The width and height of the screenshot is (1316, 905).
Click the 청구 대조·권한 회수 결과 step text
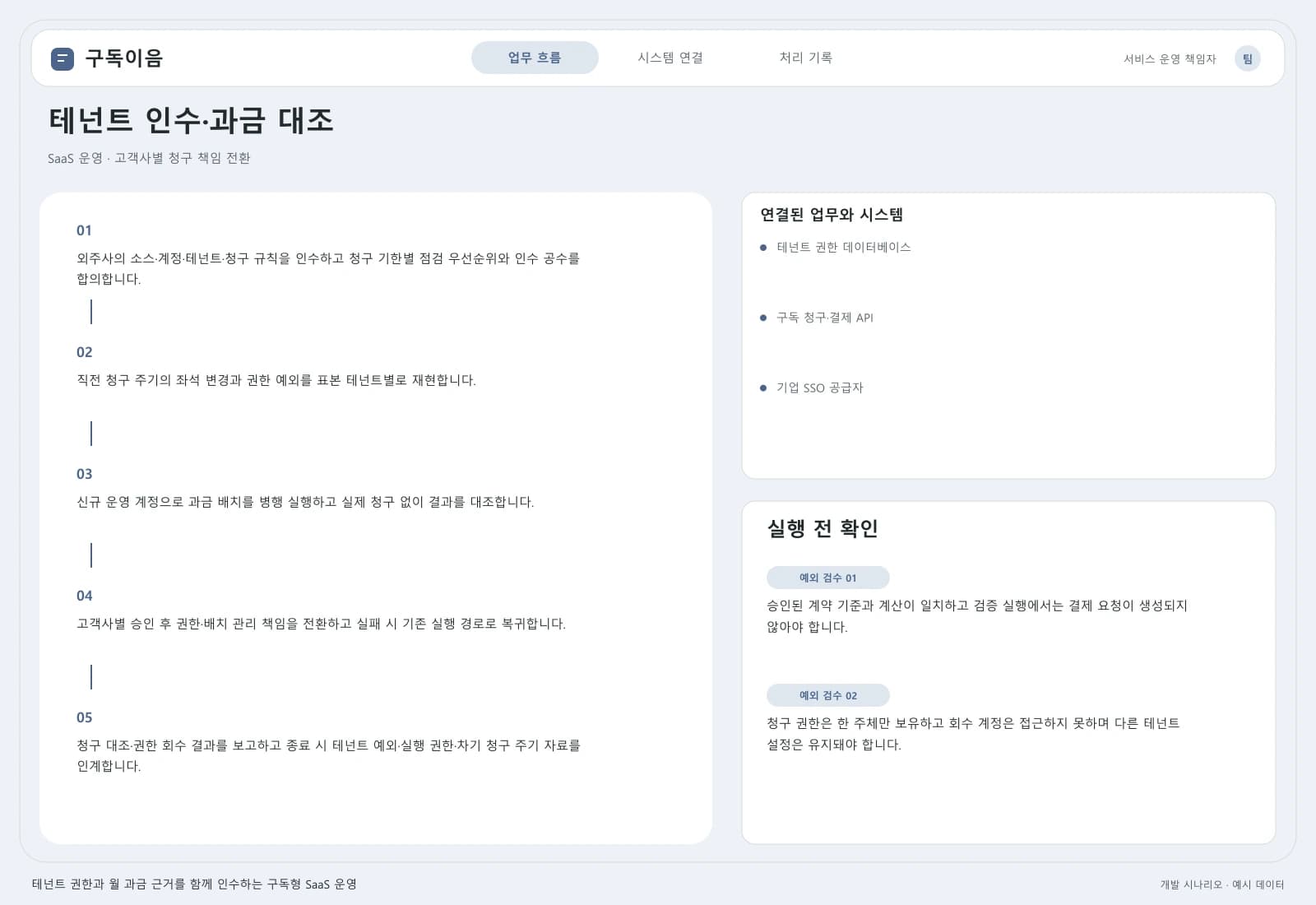tap(328, 755)
